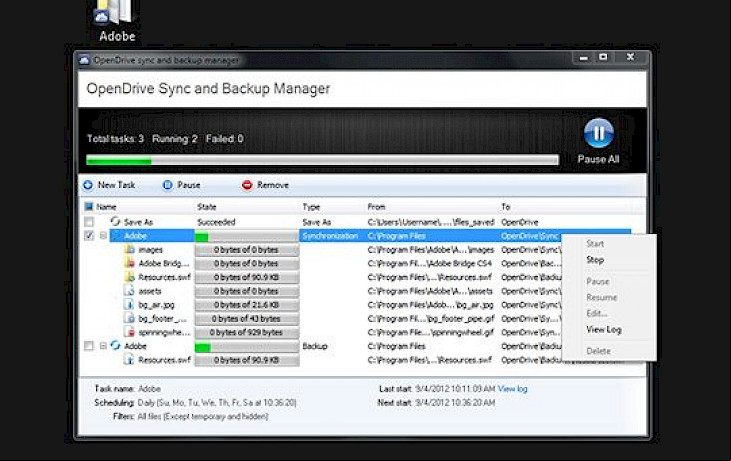
Task: Uncheck the Synchronization Adobe task checkbox
Action: 89,236
